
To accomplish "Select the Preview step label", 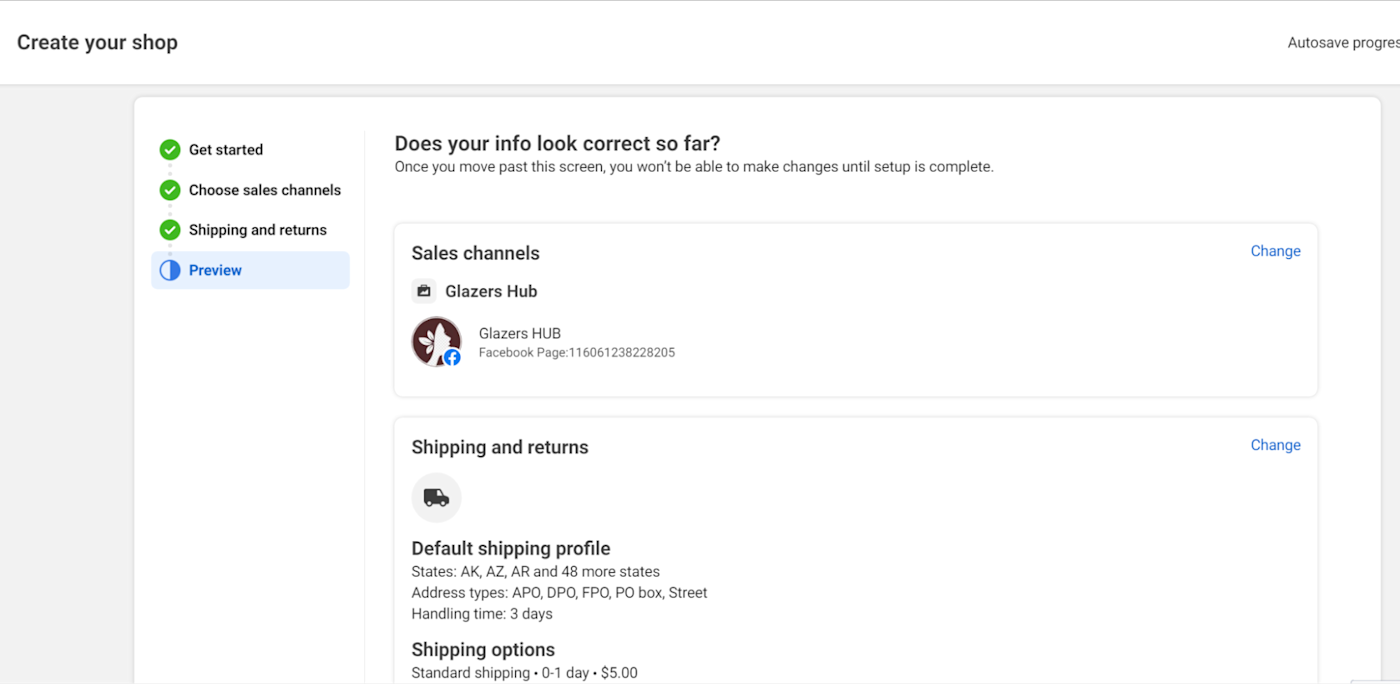I will tap(215, 270).
